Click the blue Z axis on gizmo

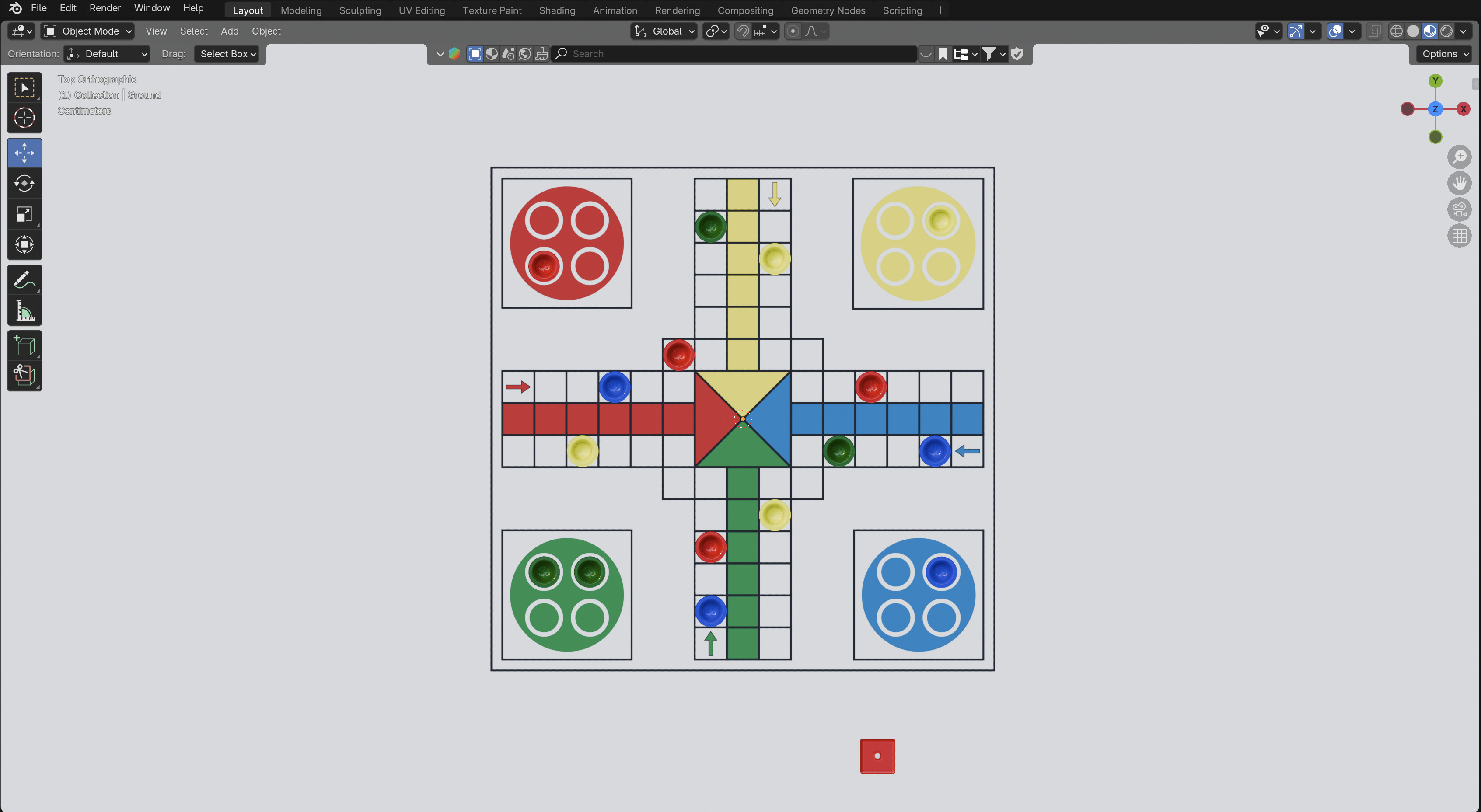[x=1435, y=109]
